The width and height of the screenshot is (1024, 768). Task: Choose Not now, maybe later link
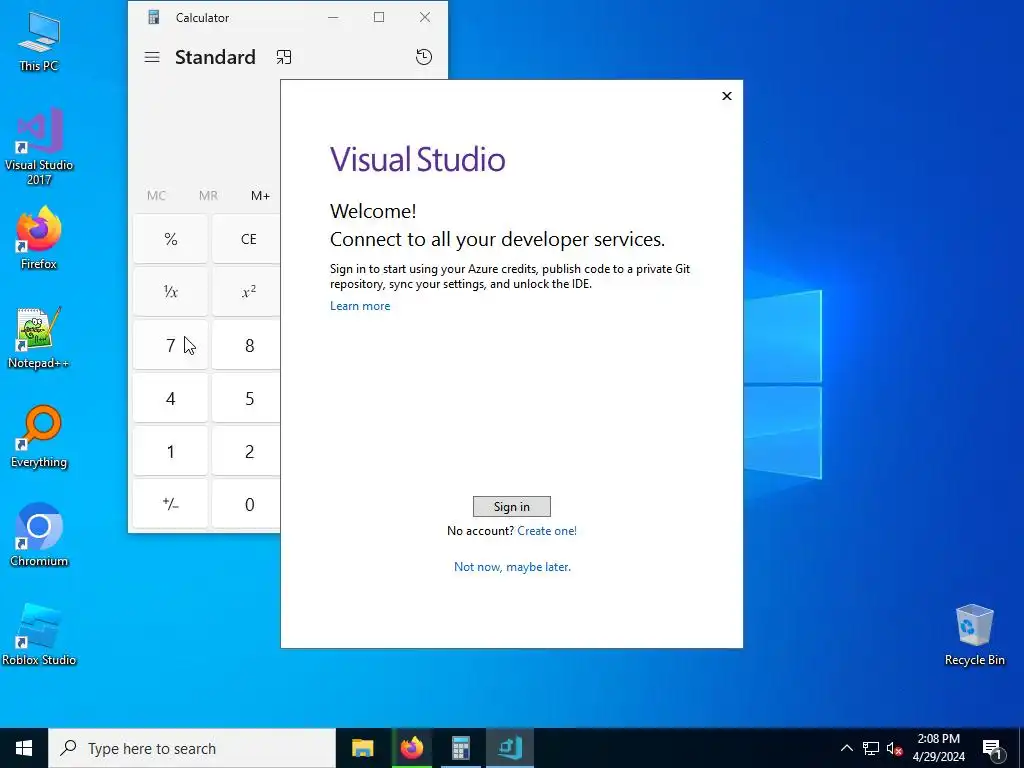(512, 567)
